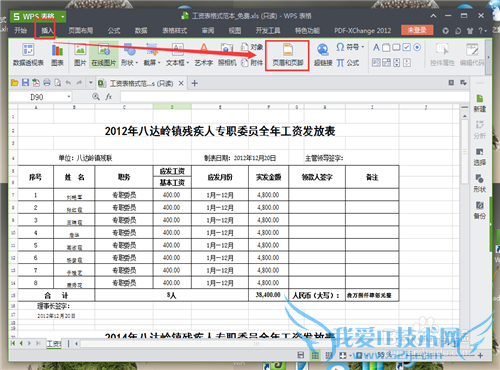Screen dimensions: 500x370
Task: Collapse the ribbon with the top chevron
Action: tap(433, 16)
